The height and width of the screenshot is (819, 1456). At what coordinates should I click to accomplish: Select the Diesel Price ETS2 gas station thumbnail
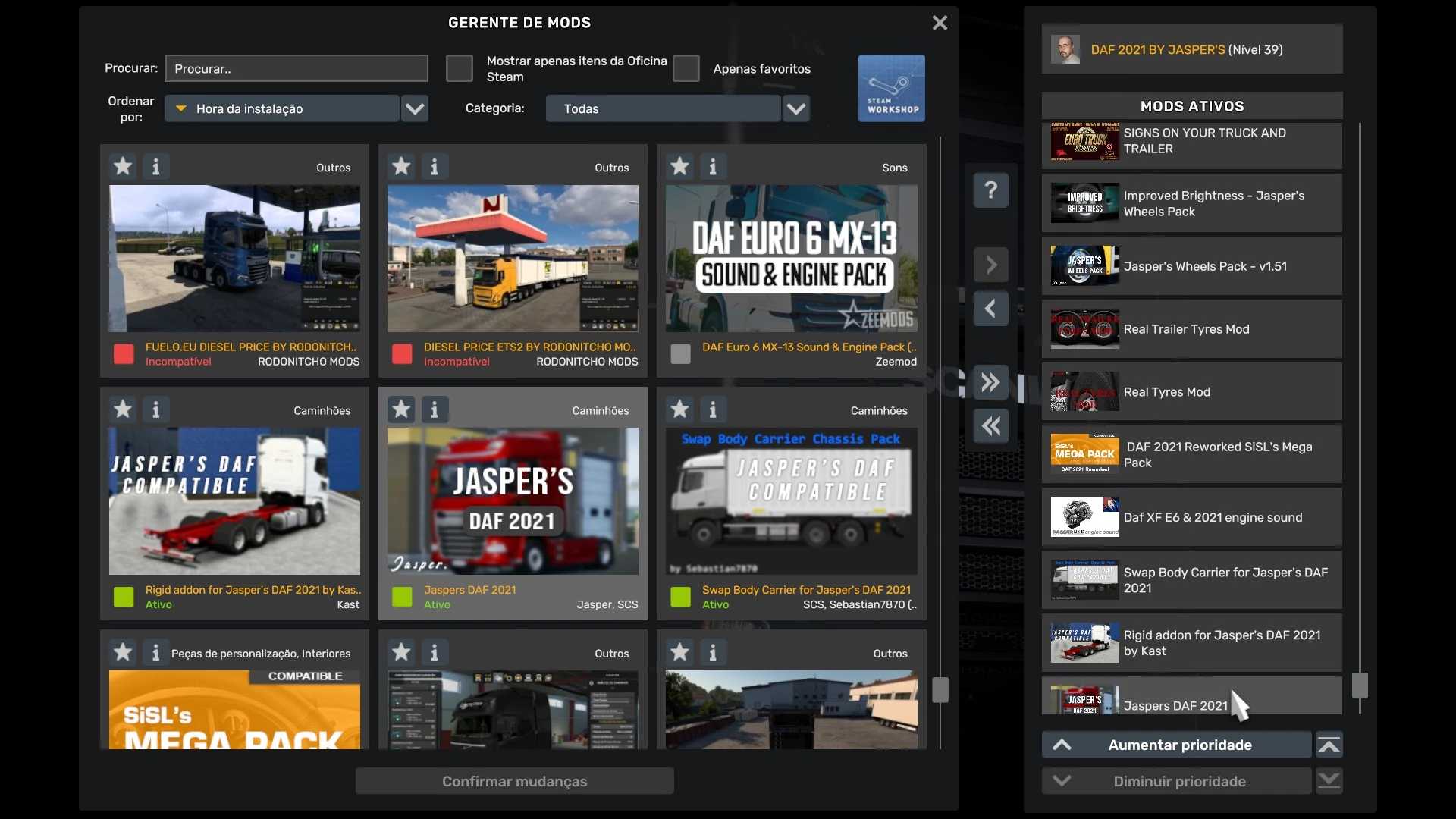(x=513, y=259)
